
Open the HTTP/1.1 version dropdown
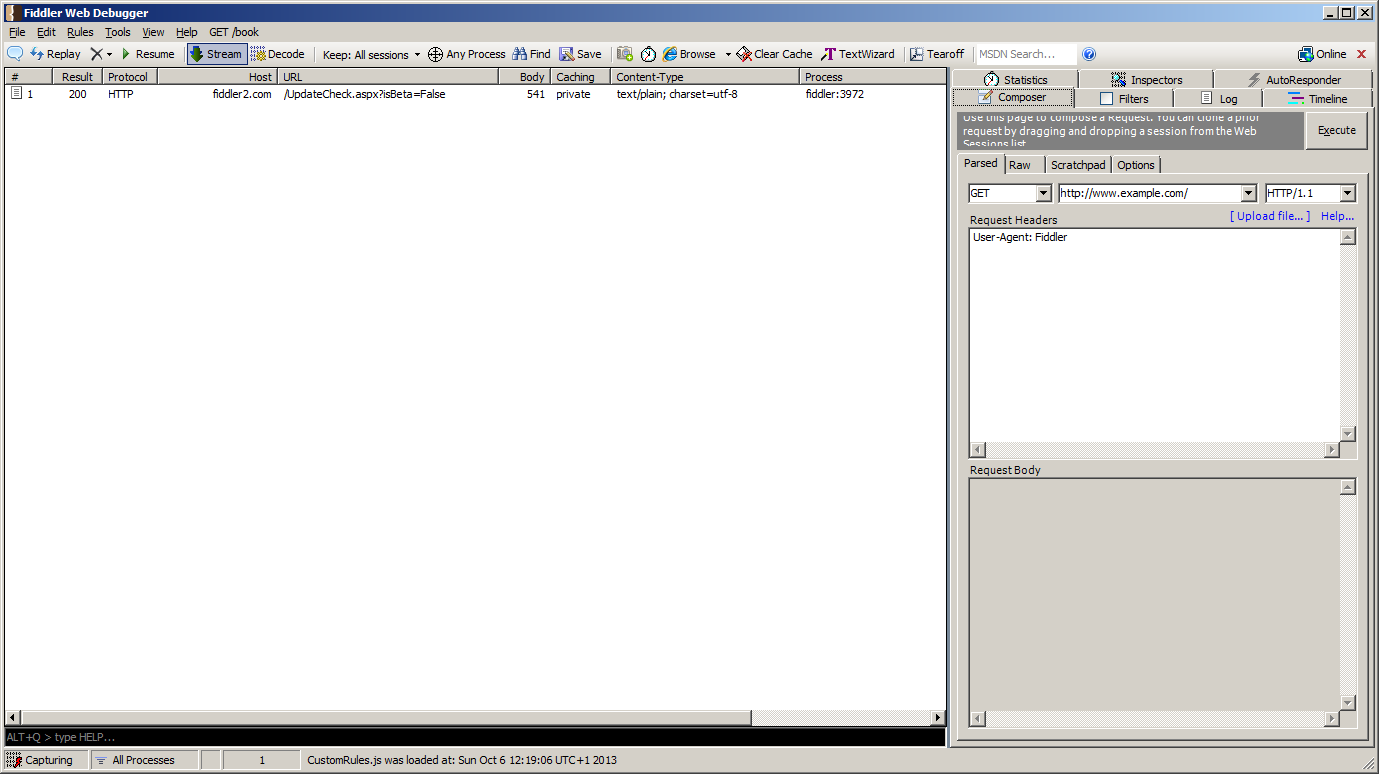pos(1347,193)
